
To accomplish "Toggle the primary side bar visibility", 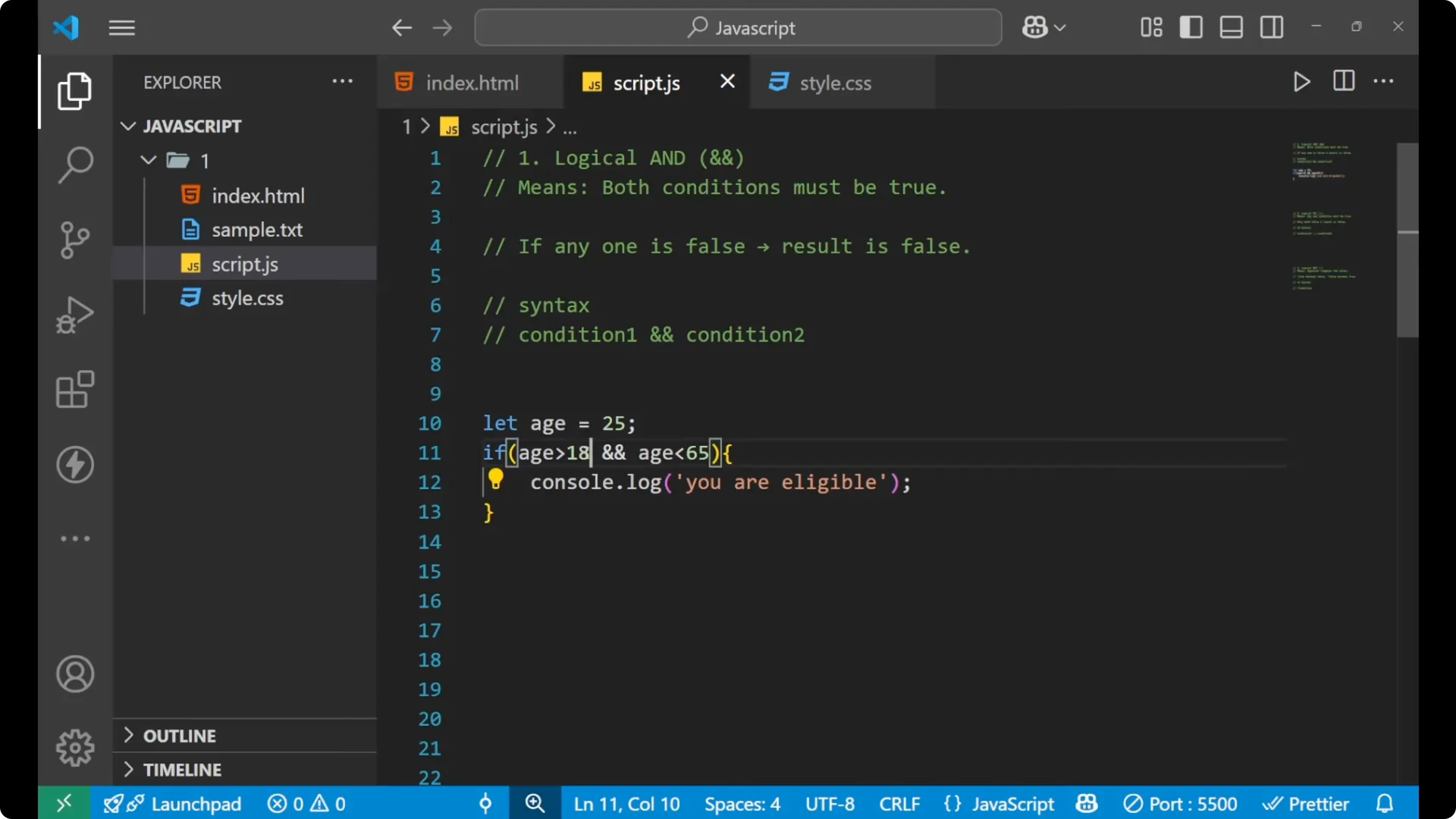I will [x=1191, y=27].
